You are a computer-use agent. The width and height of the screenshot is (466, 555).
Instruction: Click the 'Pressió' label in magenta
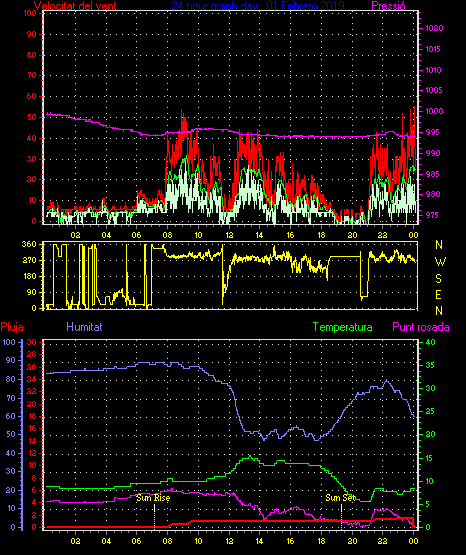(388, 5)
